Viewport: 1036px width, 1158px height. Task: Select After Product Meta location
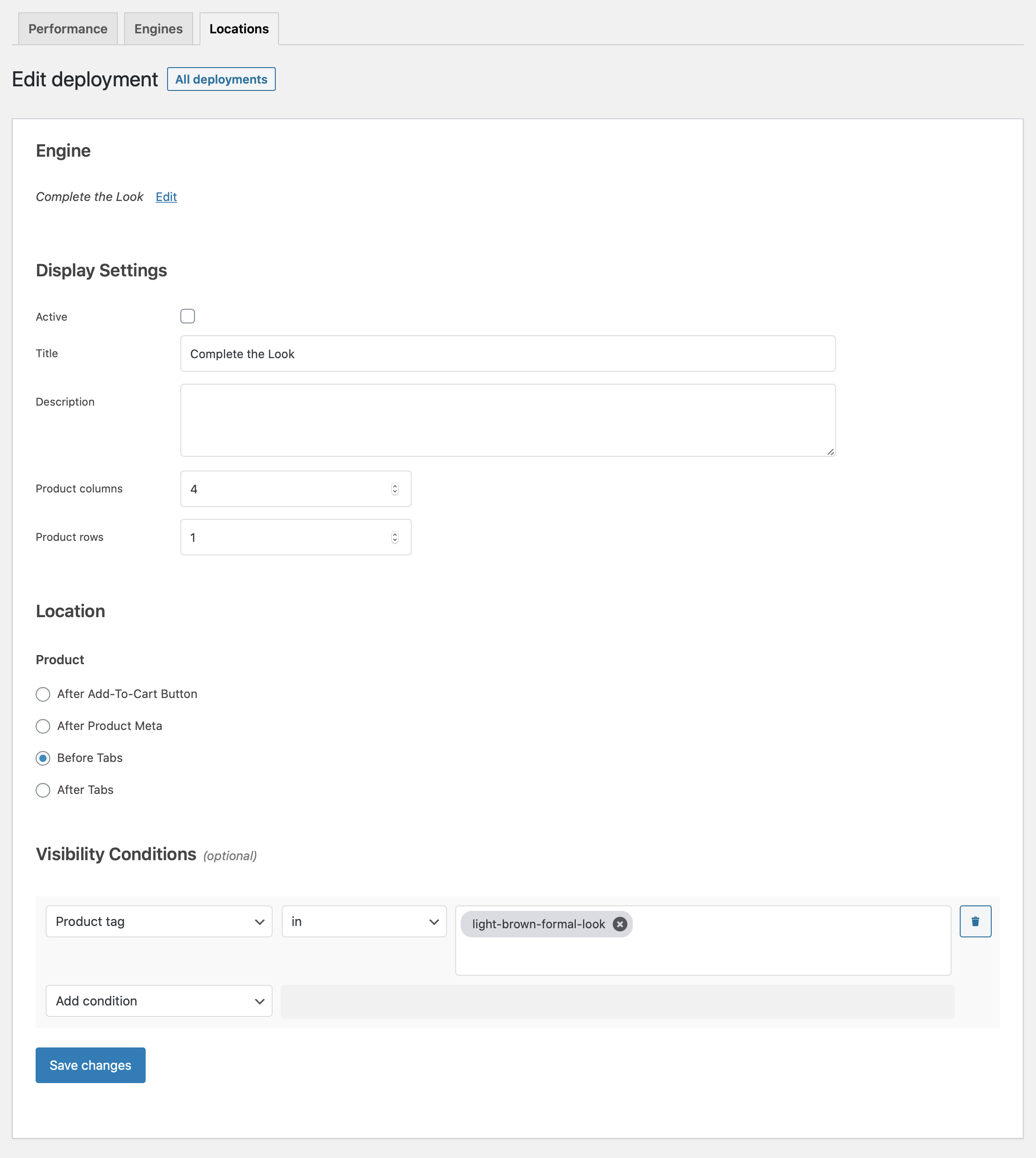coord(43,726)
